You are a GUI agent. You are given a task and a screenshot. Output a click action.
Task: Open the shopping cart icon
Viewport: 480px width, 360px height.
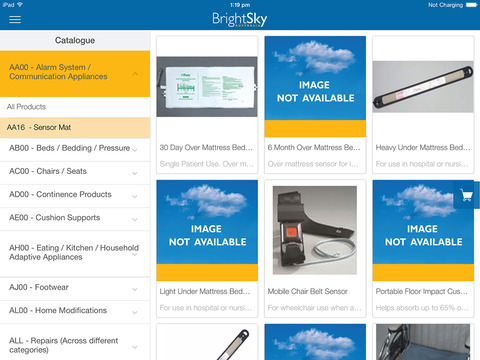coord(467,195)
